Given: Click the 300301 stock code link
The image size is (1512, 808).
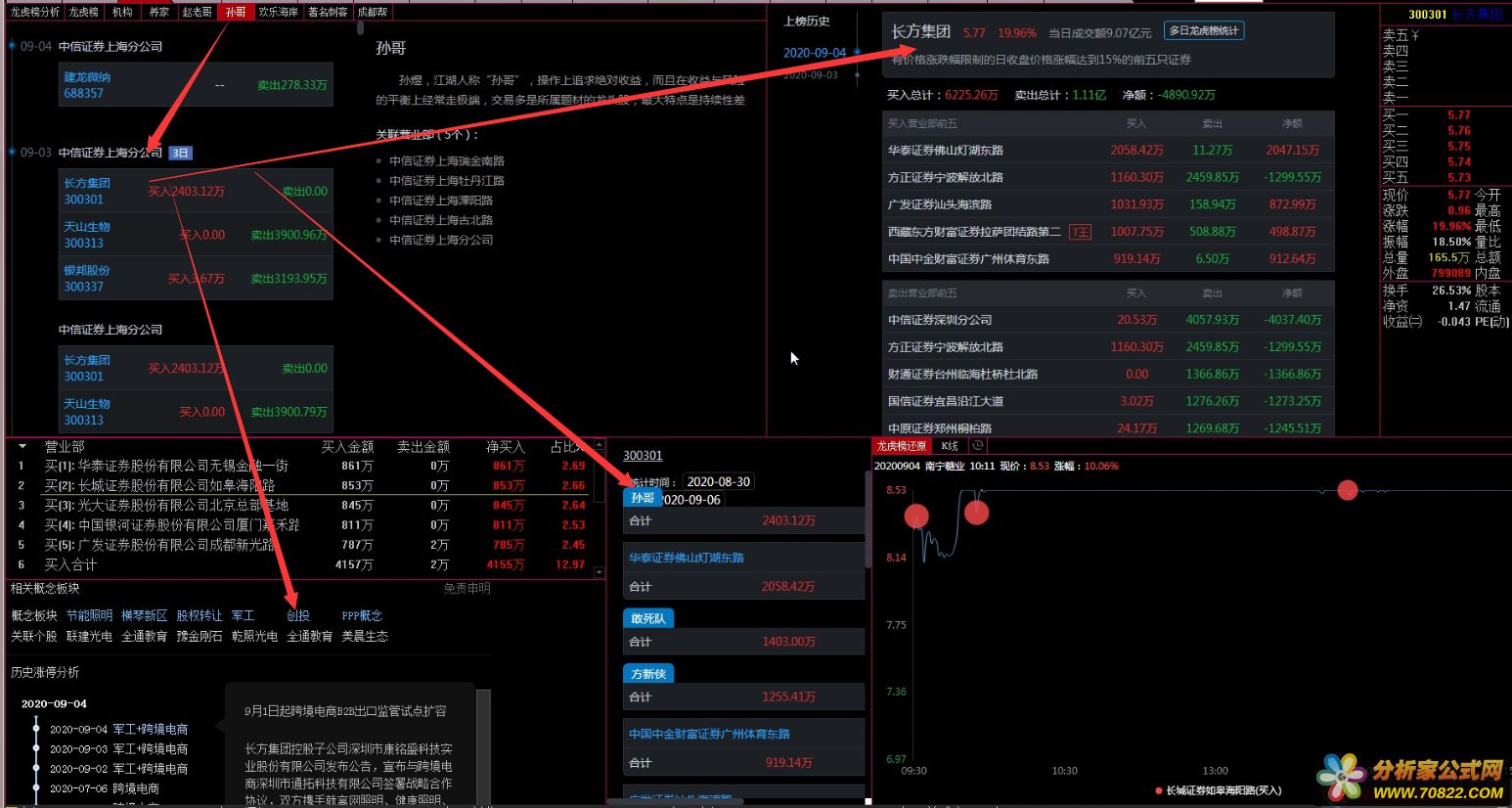Looking at the screenshot, I should pyautogui.click(x=643, y=455).
